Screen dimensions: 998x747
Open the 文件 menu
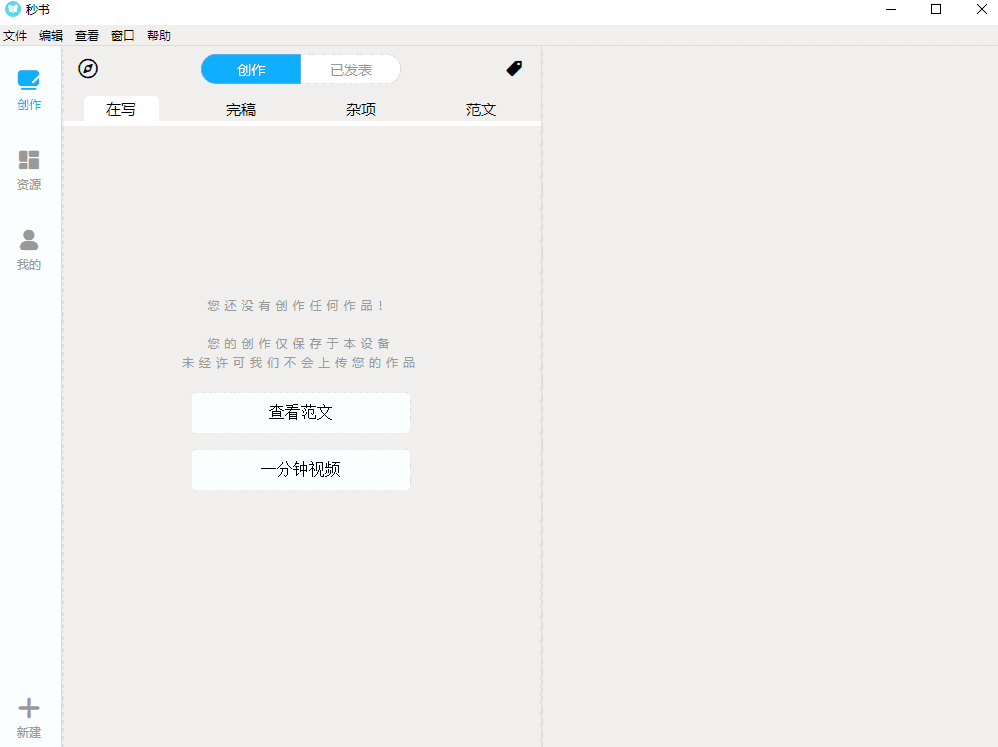(x=15, y=35)
